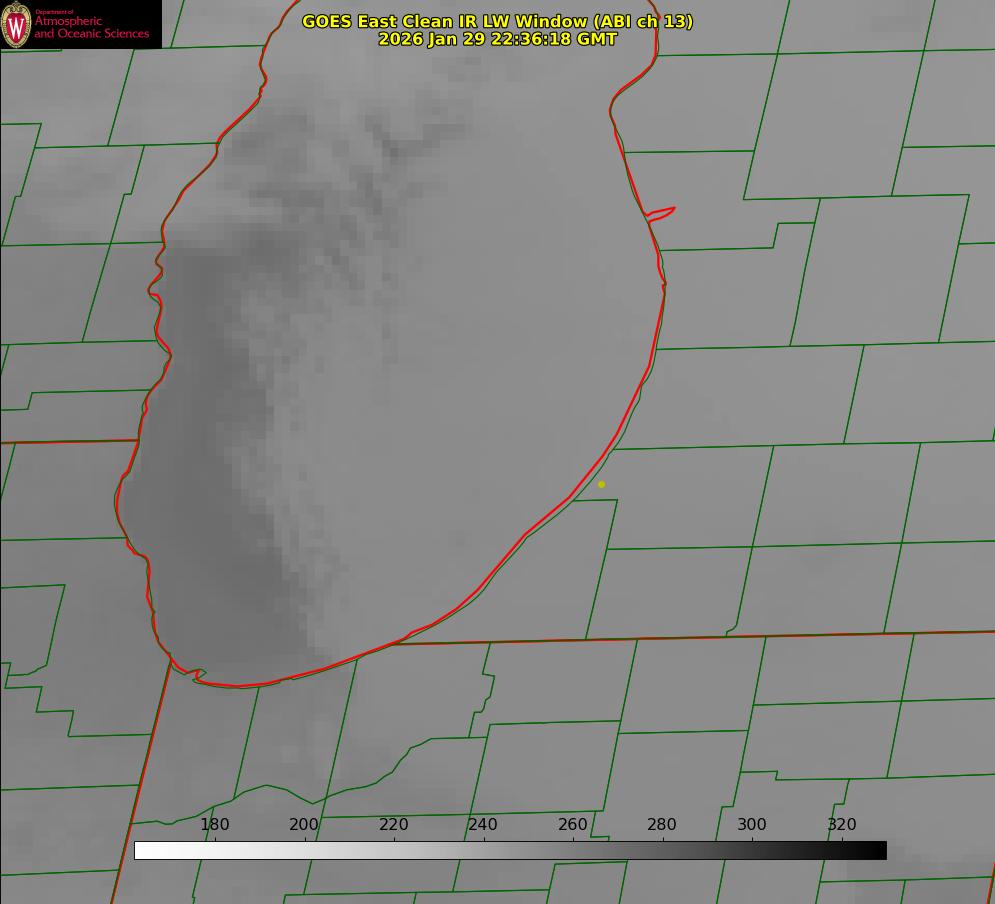Select the 280 label on the colorbar
Screen dimensions: 995x904
tap(662, 824)
